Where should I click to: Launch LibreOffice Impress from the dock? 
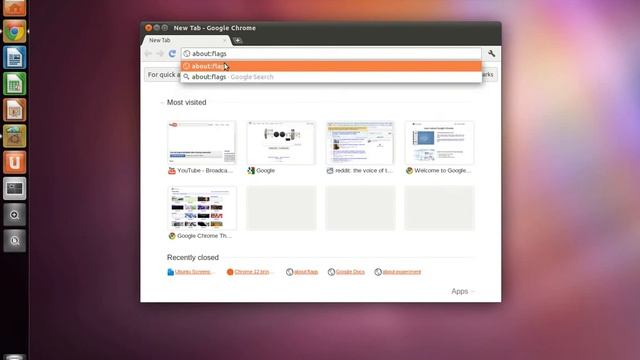[15, 110]
